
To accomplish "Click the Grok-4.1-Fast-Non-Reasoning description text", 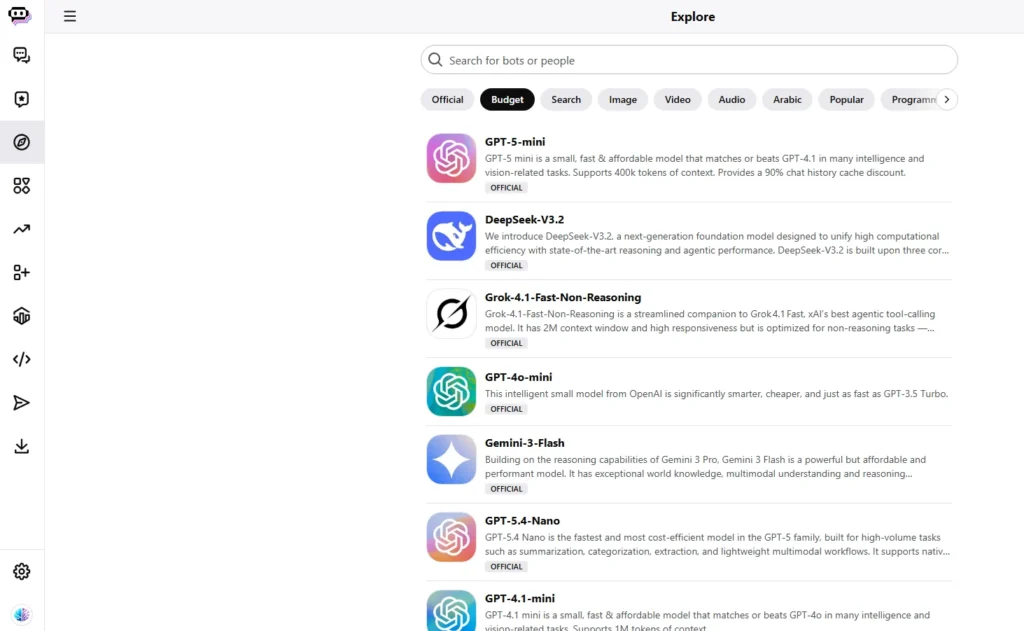I will 710,321.
